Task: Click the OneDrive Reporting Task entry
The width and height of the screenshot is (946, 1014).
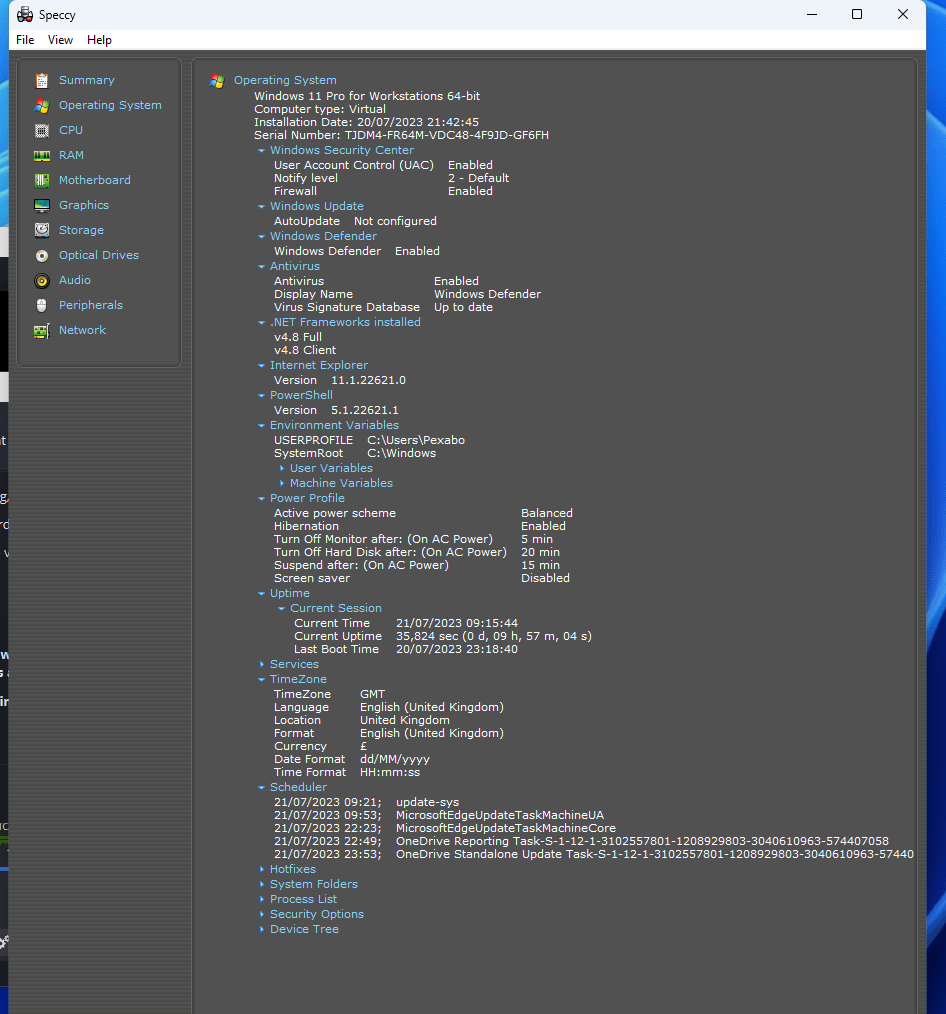Action: click(642, 841)
